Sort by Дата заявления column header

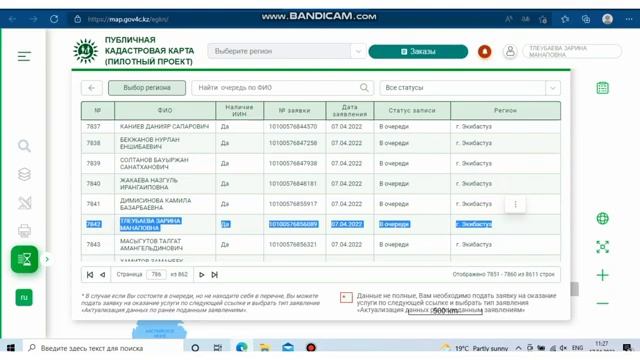(x=350, y=111)
